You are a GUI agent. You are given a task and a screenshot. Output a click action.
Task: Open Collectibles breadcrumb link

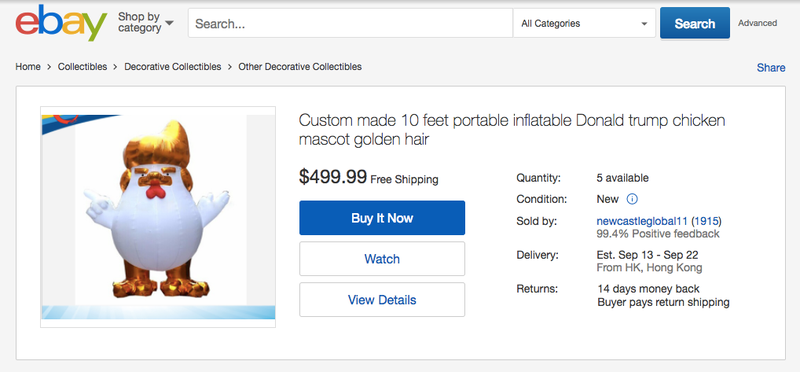[x=83, y=67]
